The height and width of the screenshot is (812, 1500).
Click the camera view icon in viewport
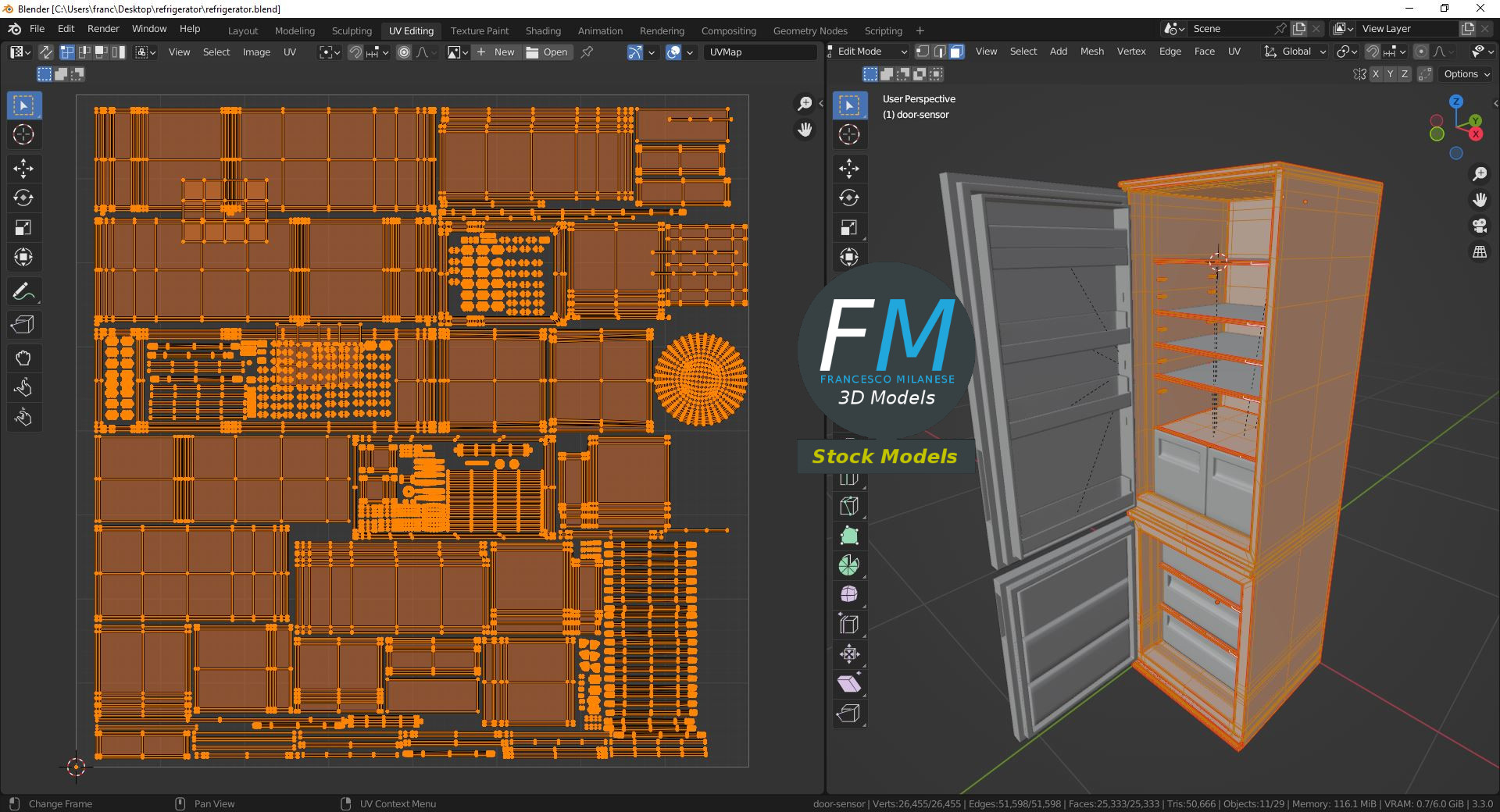(x=1480, y=226)
